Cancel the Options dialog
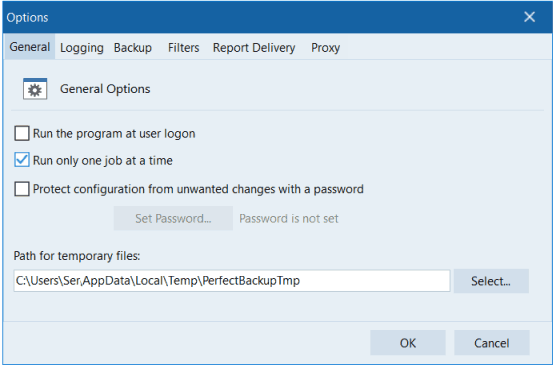The width and height of the screenshot is (556, 369). 491,343
